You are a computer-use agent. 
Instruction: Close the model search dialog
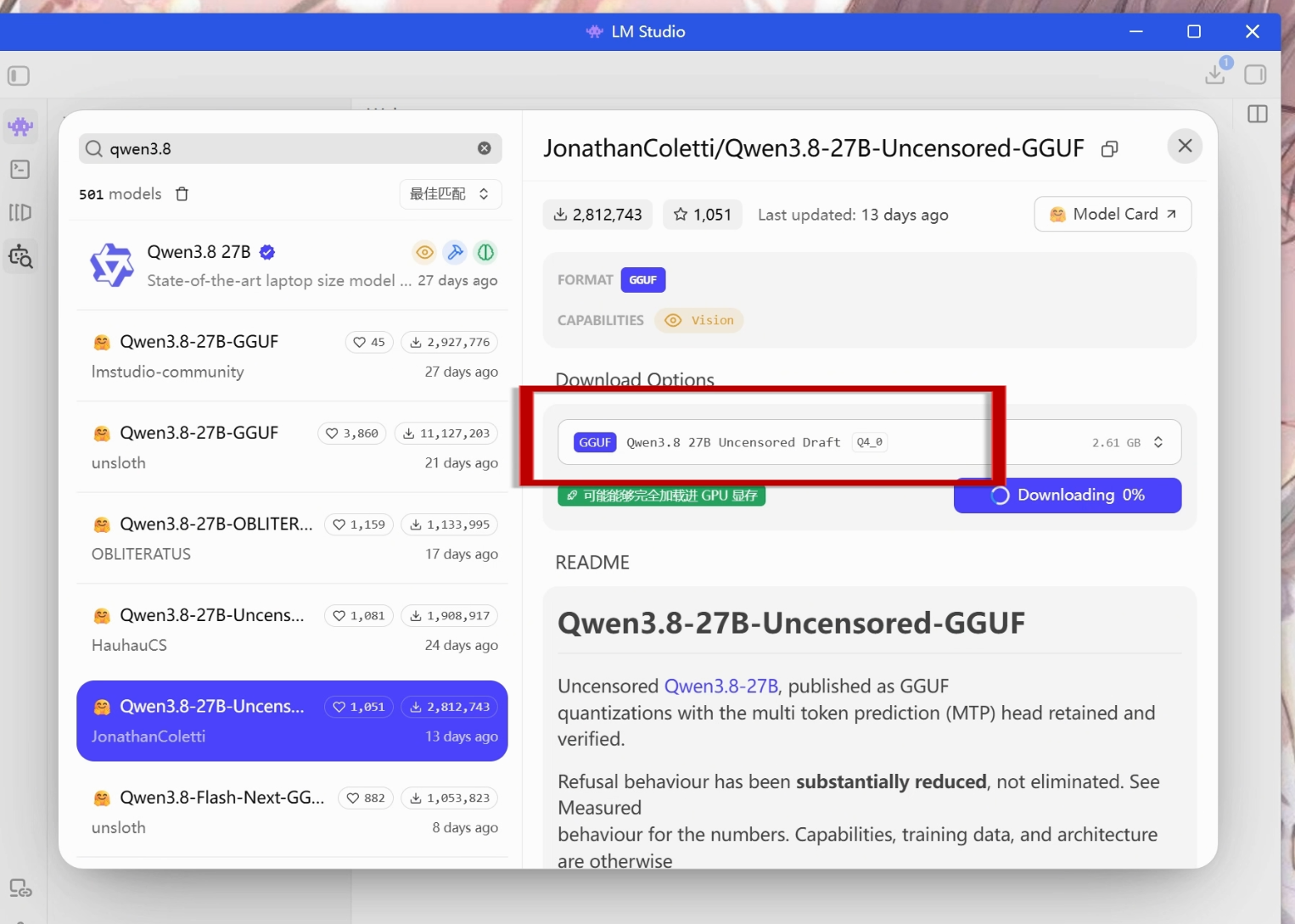point(1186,146)
